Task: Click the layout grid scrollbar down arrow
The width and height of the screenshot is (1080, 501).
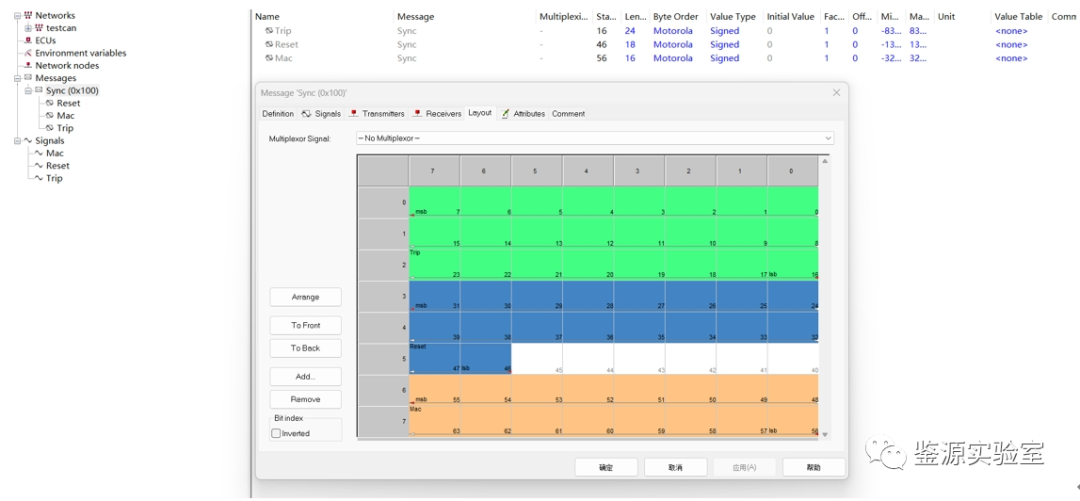Action: [x=825, y=434]
